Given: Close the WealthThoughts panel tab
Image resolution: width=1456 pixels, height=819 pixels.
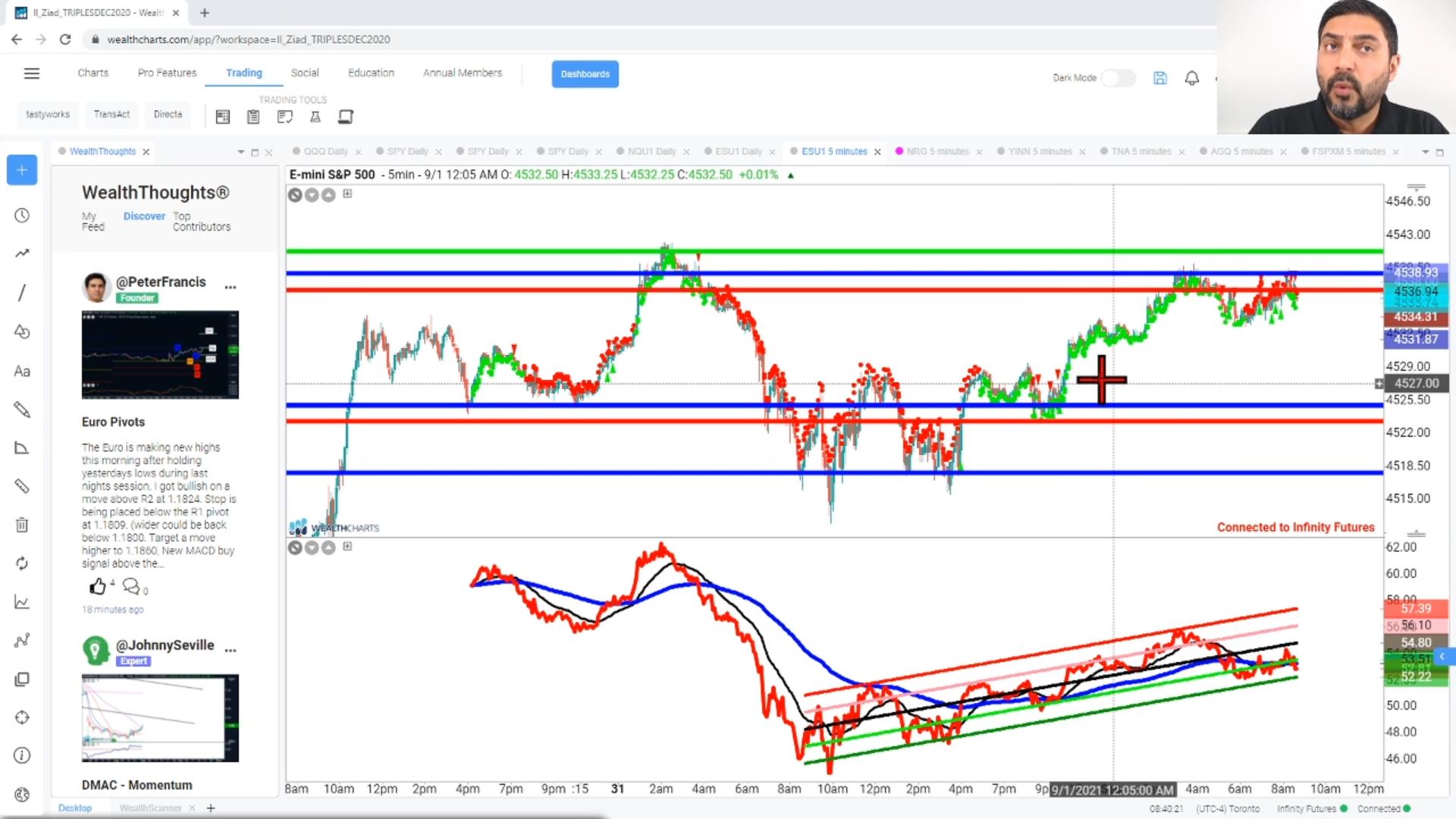Looking at the screenshot, I should (146, 152).
